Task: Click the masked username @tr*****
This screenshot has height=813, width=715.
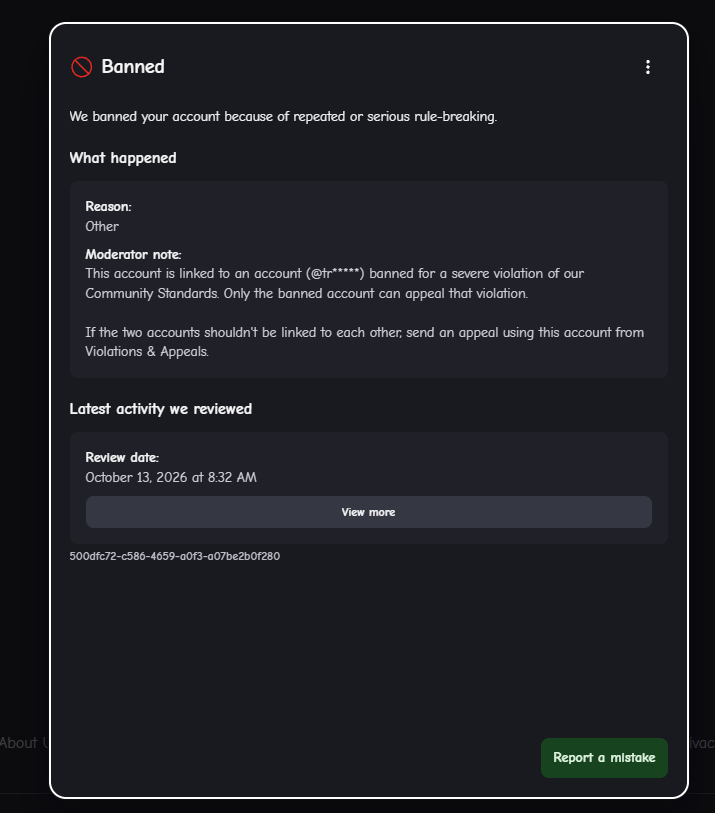Action: pyautogui.click(x=335, y=273)
